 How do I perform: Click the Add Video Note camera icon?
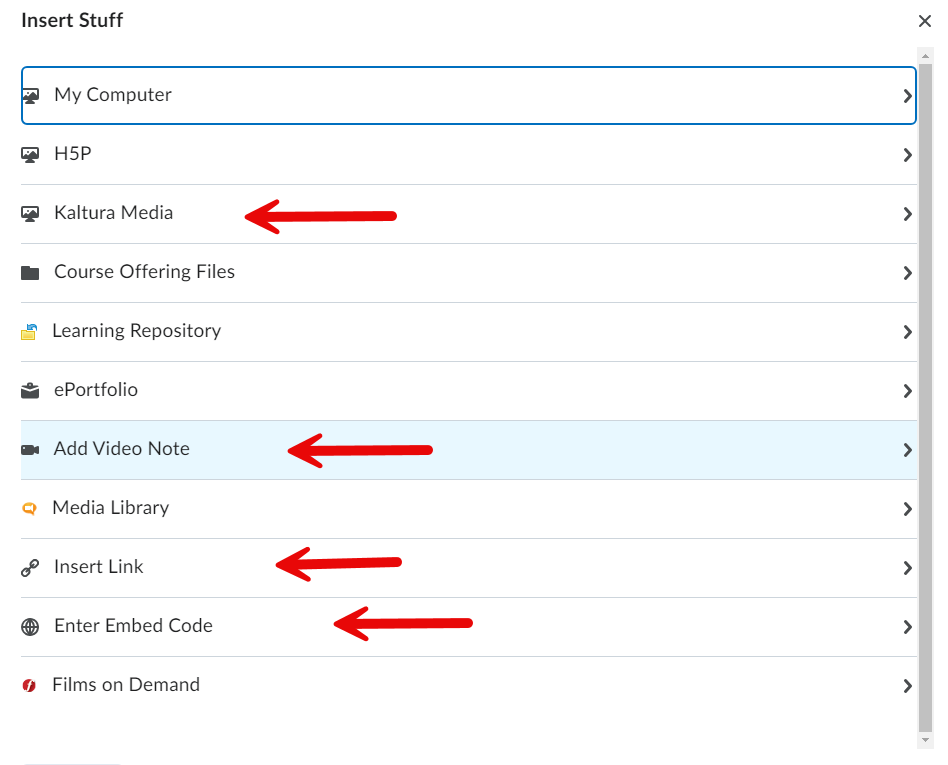[x=30, y=450]
